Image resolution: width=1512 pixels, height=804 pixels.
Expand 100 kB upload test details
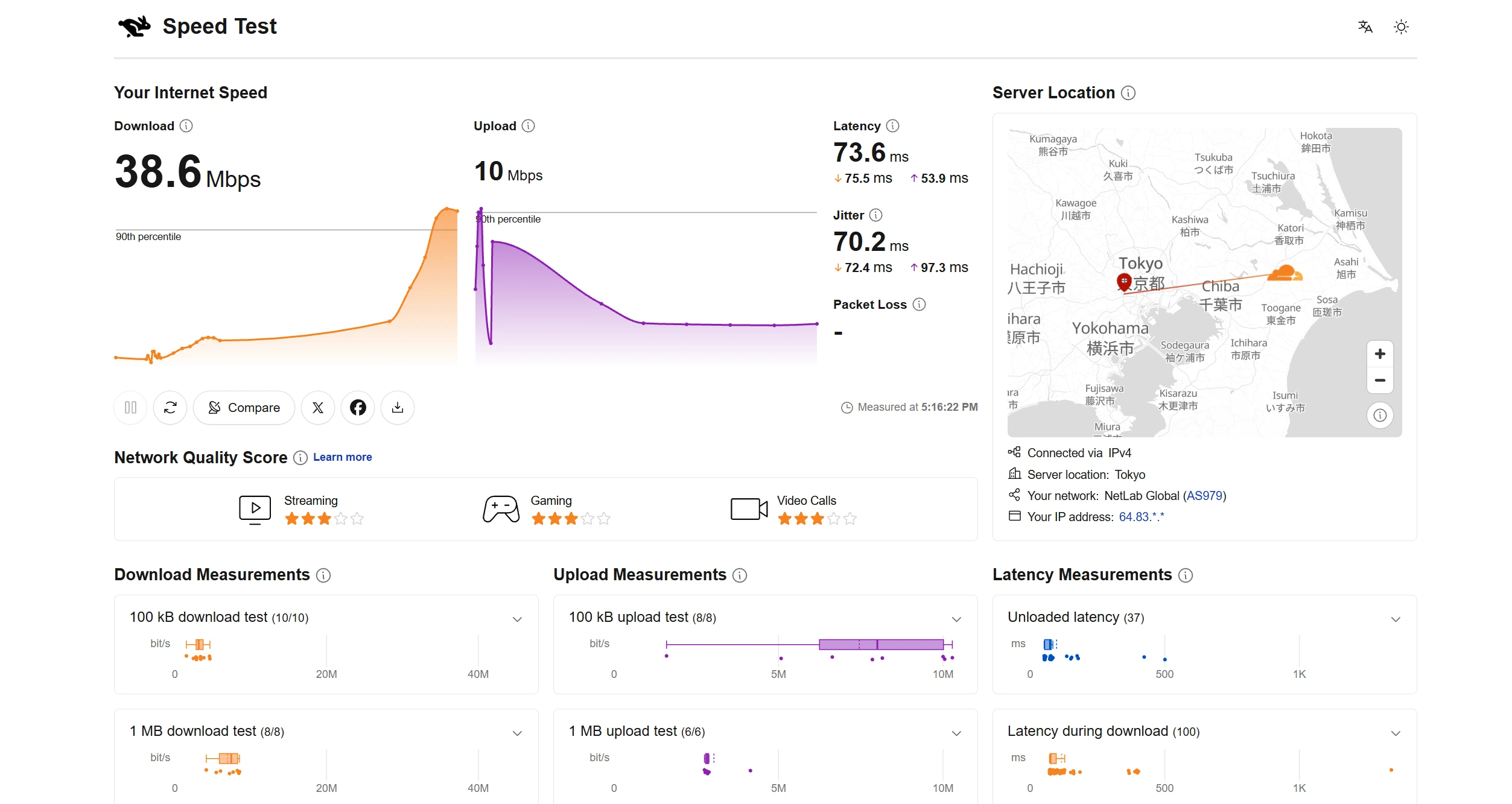(x=956, y=619)
